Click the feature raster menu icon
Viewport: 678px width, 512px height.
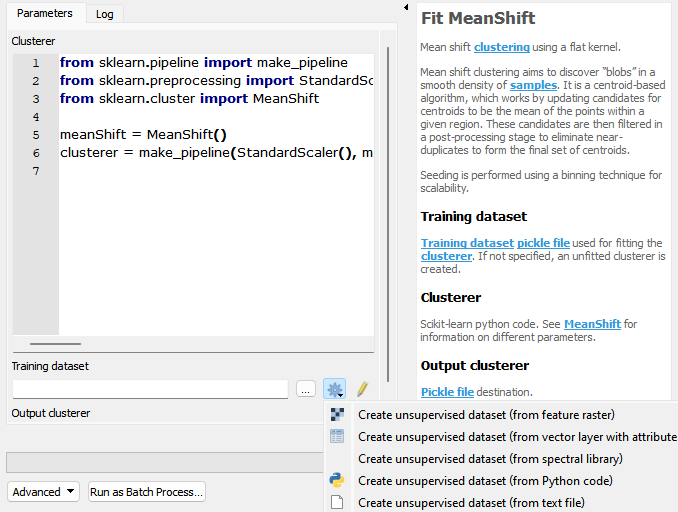[x=337, y=414]
